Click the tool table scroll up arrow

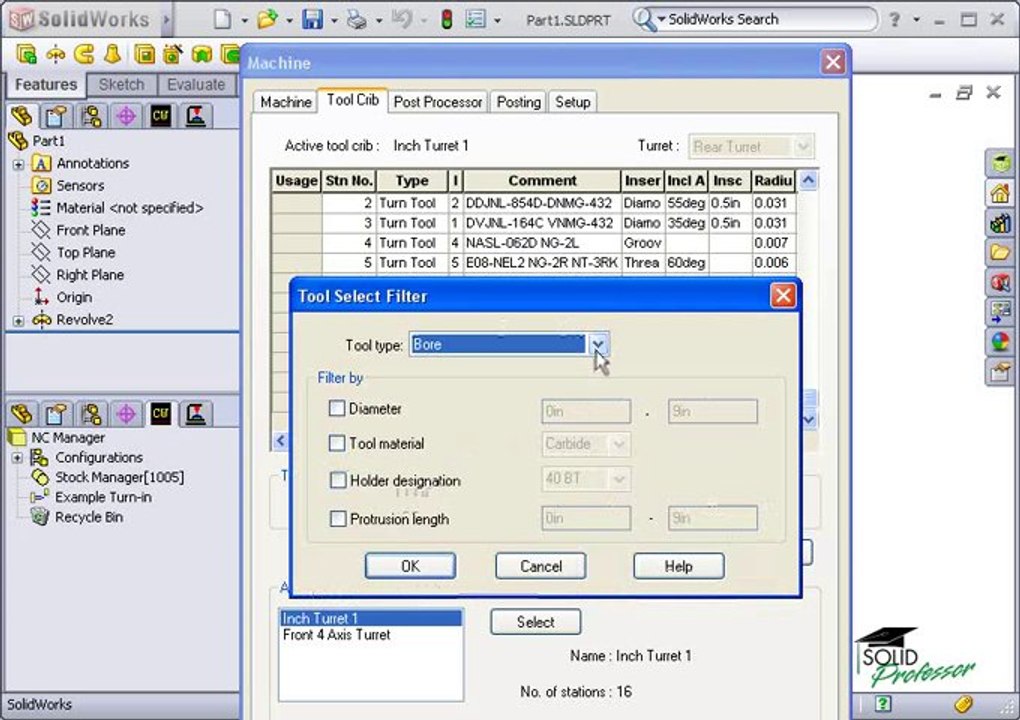(808, 180)
